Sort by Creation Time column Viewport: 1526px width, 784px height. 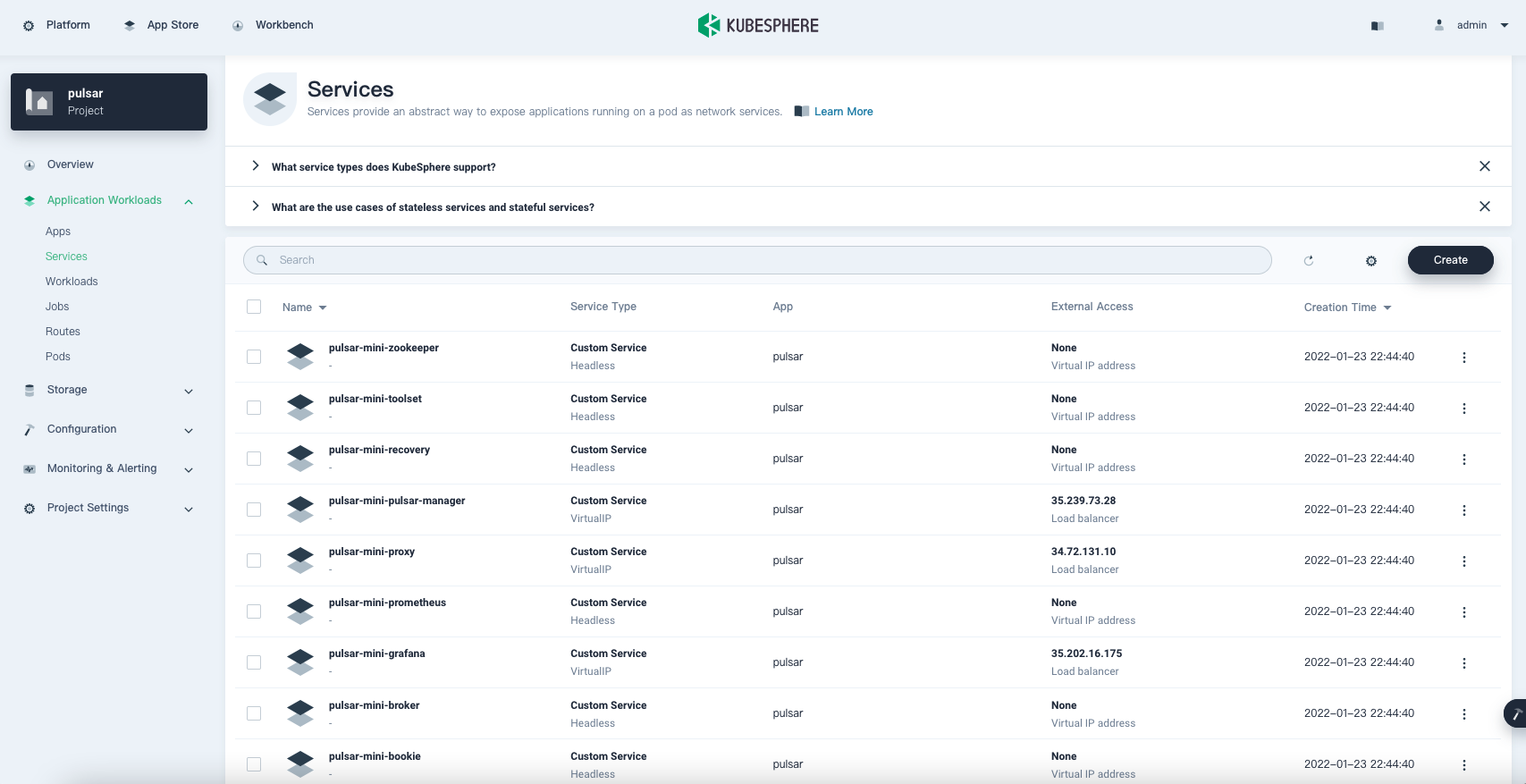tap(1347, 308)
